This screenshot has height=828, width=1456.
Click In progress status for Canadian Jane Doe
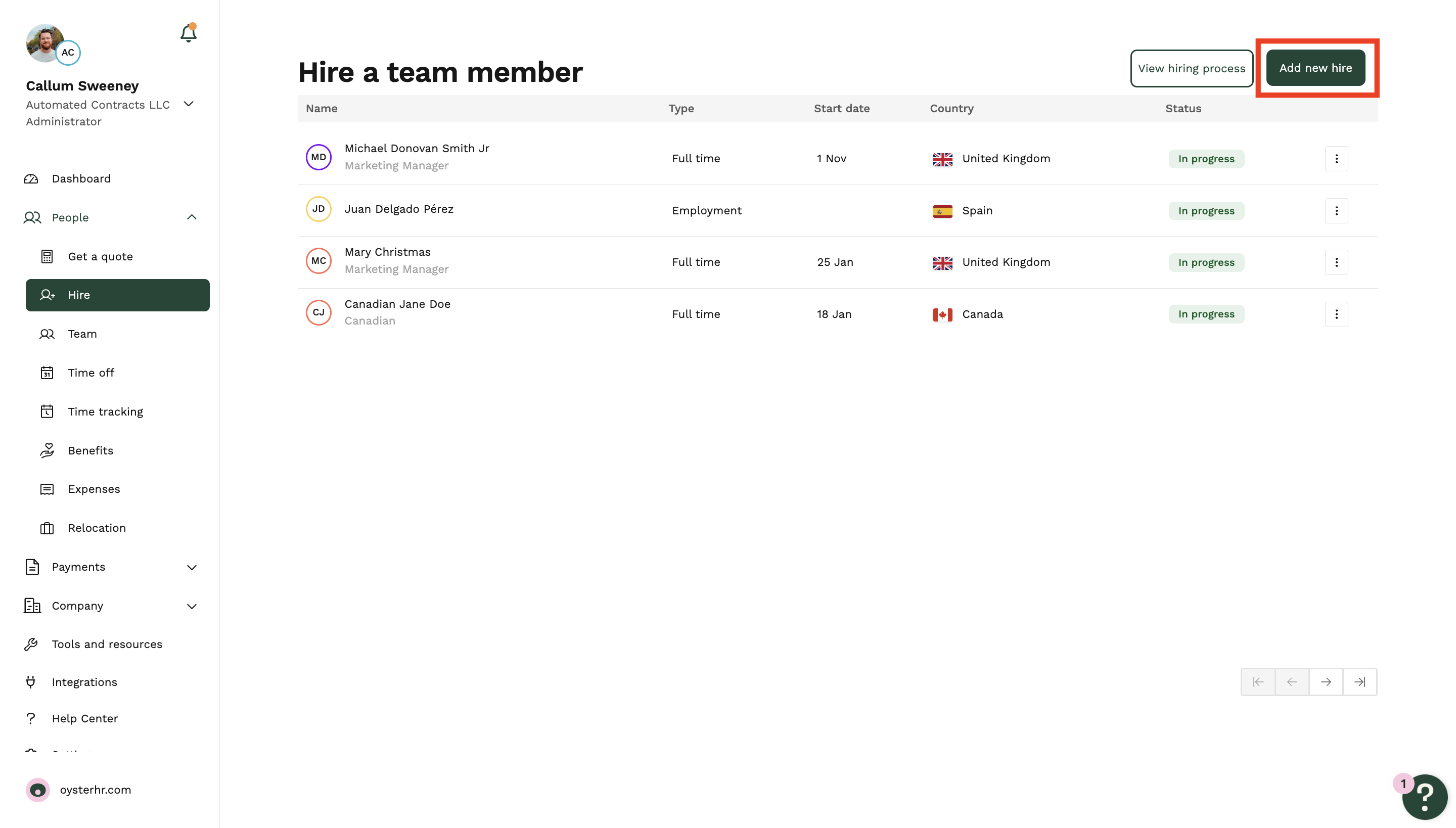pos(1206,314)
